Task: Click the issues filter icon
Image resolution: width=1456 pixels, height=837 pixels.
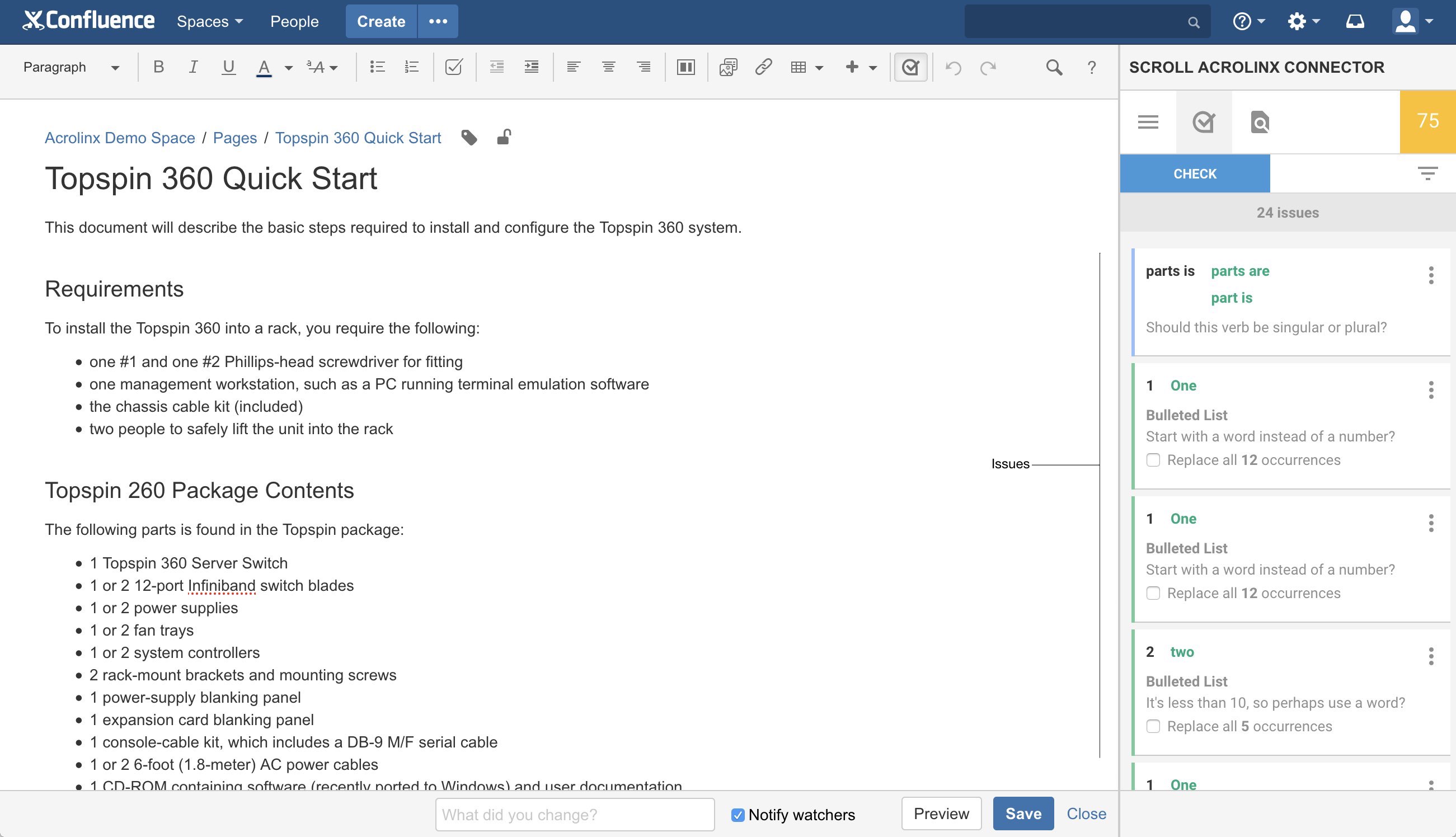Action: point(1427,173)
